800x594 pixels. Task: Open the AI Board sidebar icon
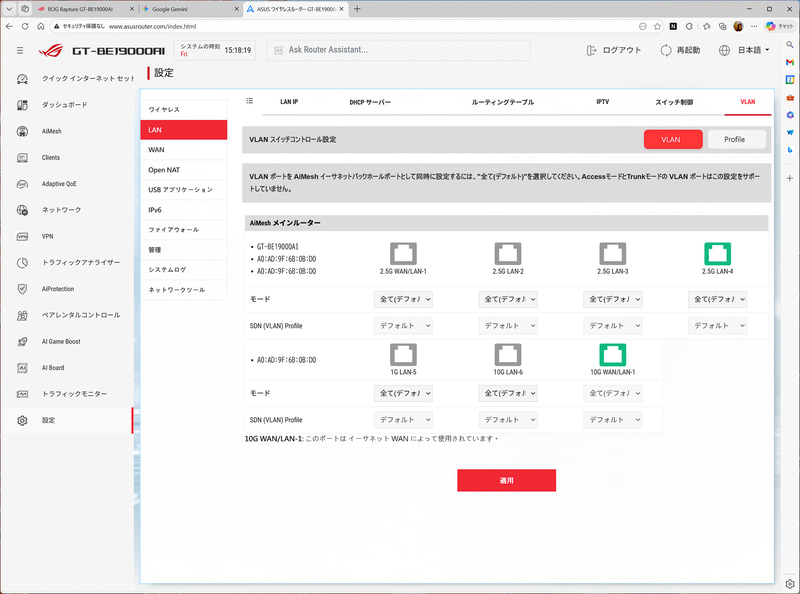coord(22,367)
